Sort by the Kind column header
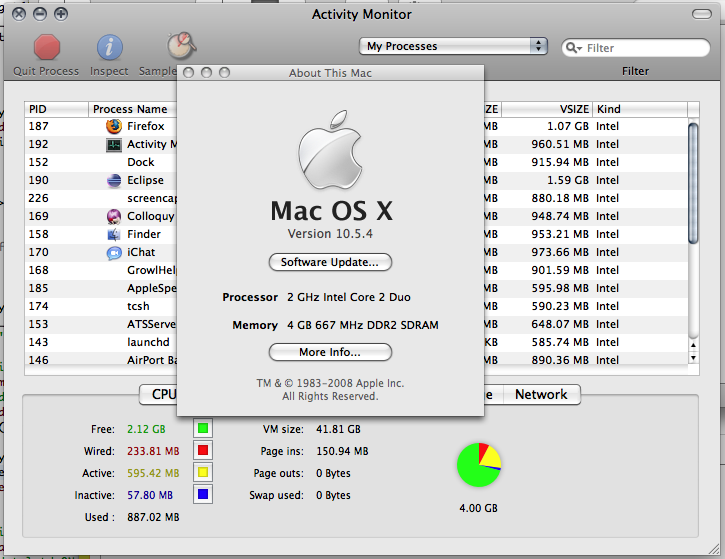The width and height of the screenshot is (725, 559). pyautogui.click(x=640, y=109)
